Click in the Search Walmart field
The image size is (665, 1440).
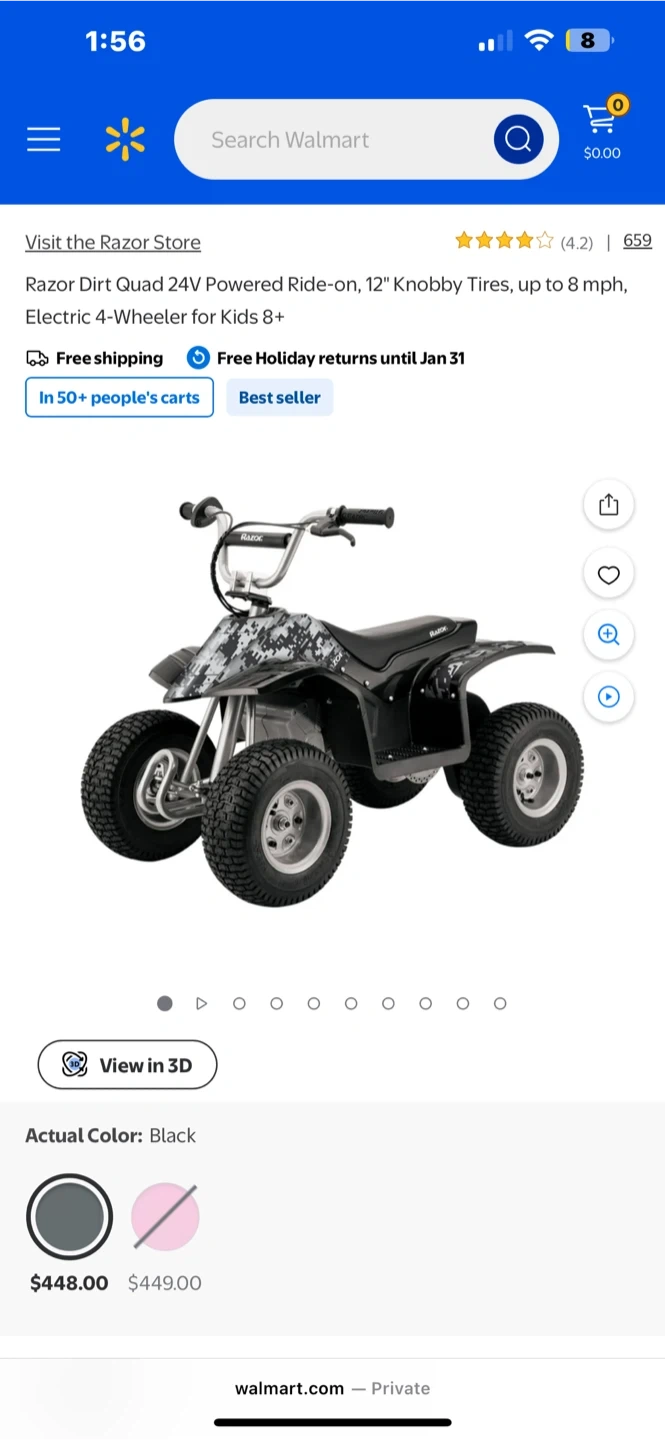pos(340,139)
